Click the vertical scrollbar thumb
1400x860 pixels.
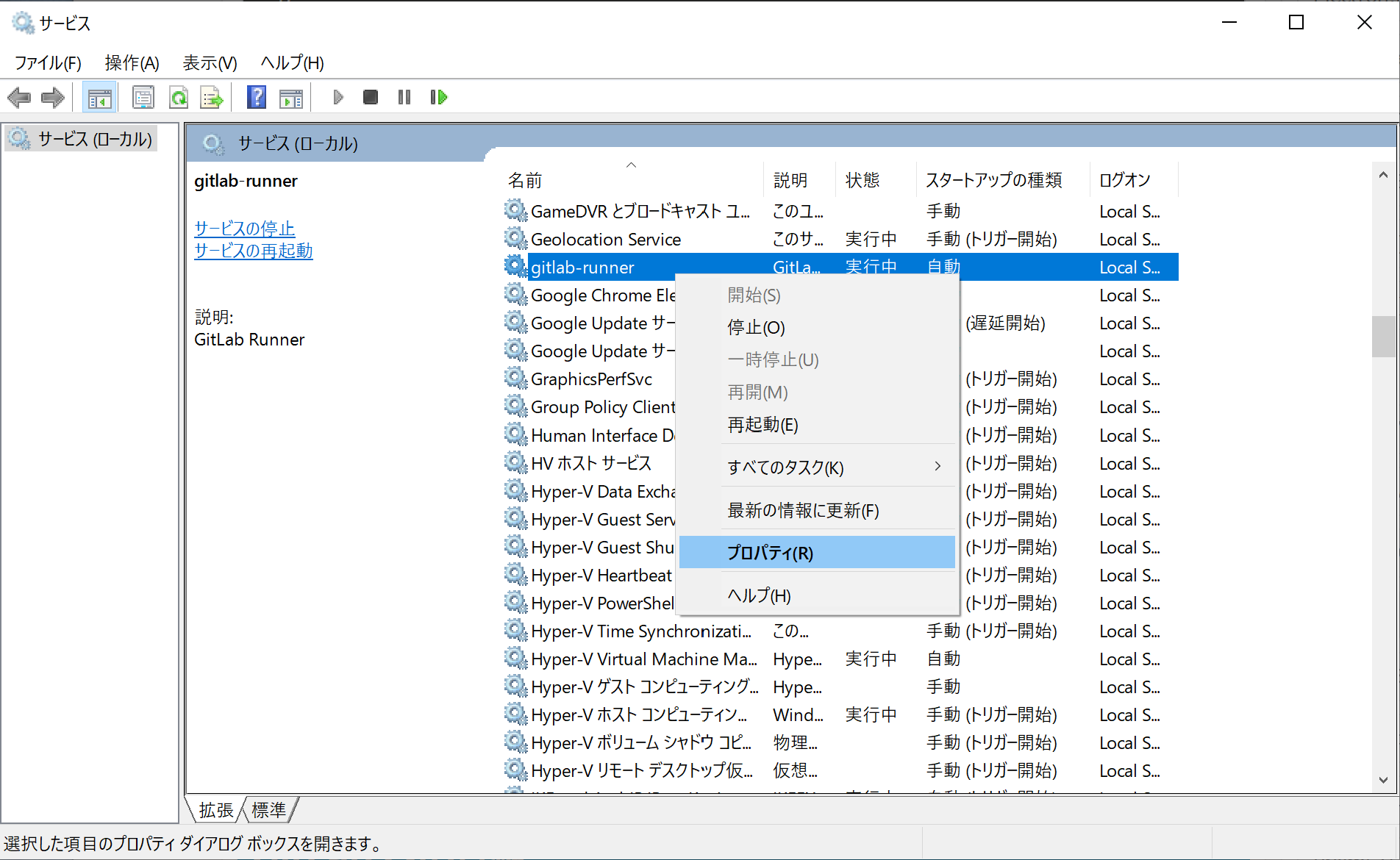tap(1383, 337)
